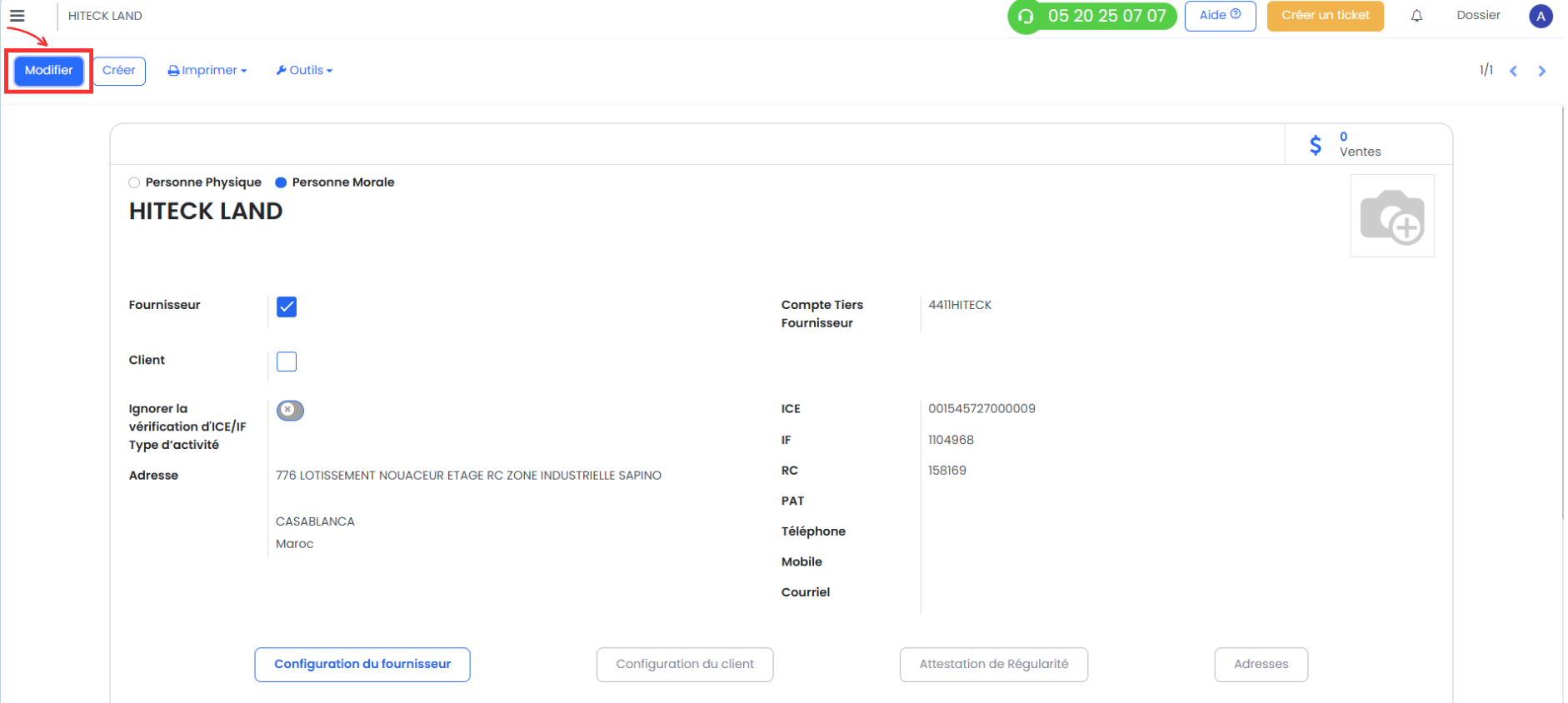The image size is (1568, 703).
Task: Click the 1/1 record pager counter
Action: [x=1486, y=70]
